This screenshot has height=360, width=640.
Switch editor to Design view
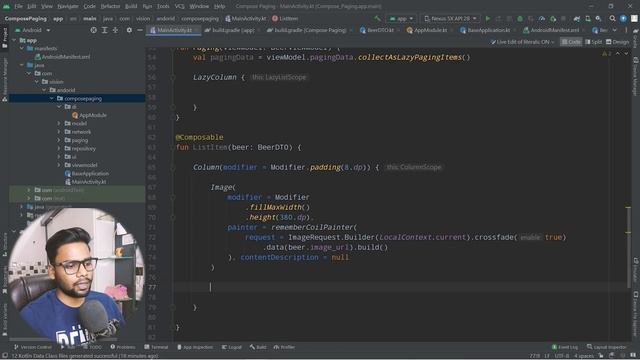pyautogui.click(x=618, y=42)
